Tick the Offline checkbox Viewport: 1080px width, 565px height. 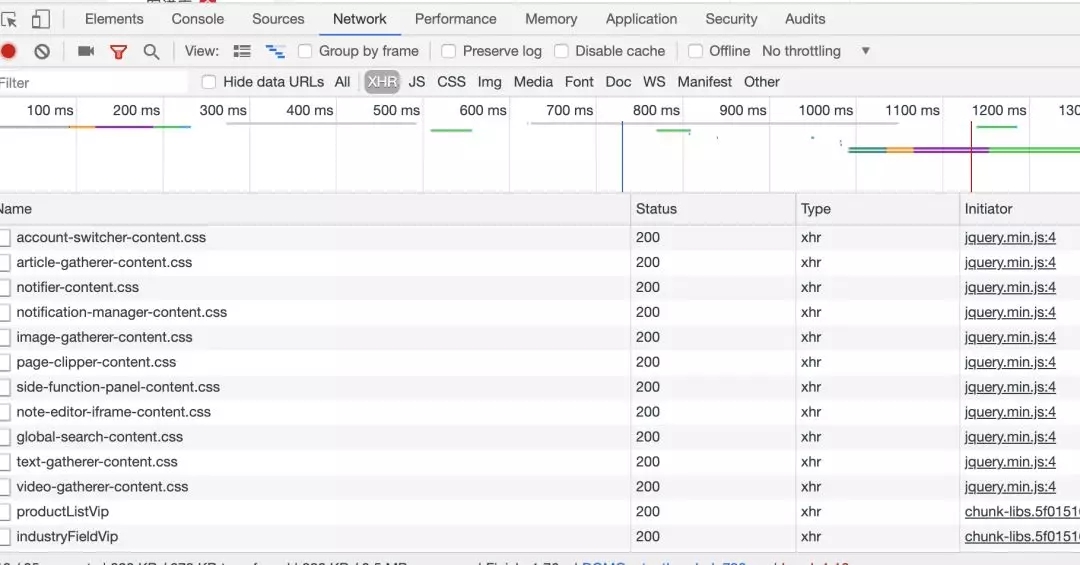(696, 51)
